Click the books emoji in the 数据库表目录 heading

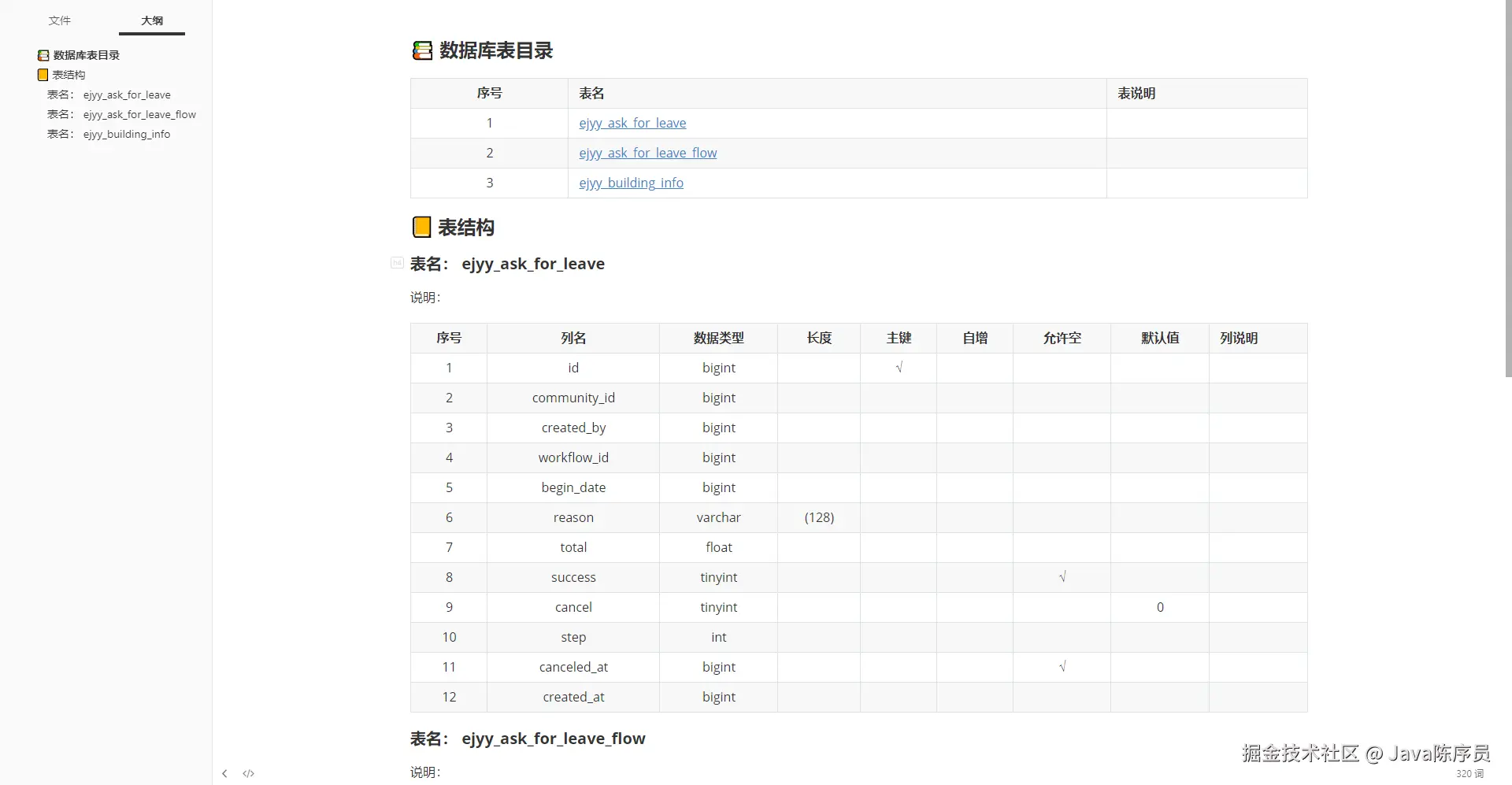(422, 50)
